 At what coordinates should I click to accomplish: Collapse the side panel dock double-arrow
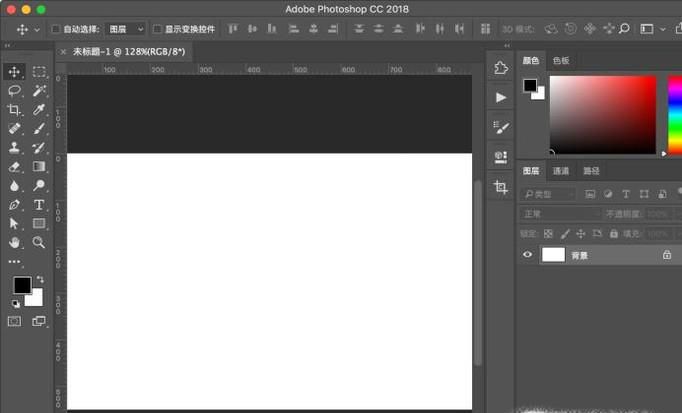coord(507,45)
